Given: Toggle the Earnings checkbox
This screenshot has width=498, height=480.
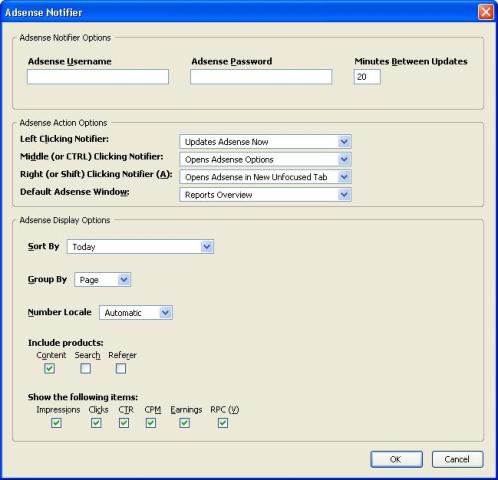Looking at the screenshot, I should click(x=184, y=423).
